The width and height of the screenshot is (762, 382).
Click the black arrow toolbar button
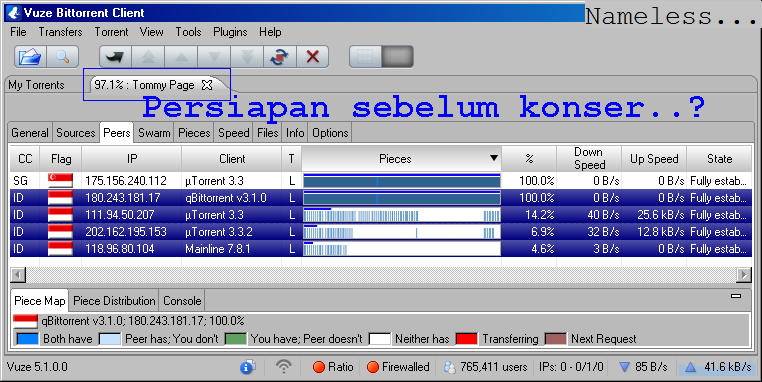tap(115, 57)
